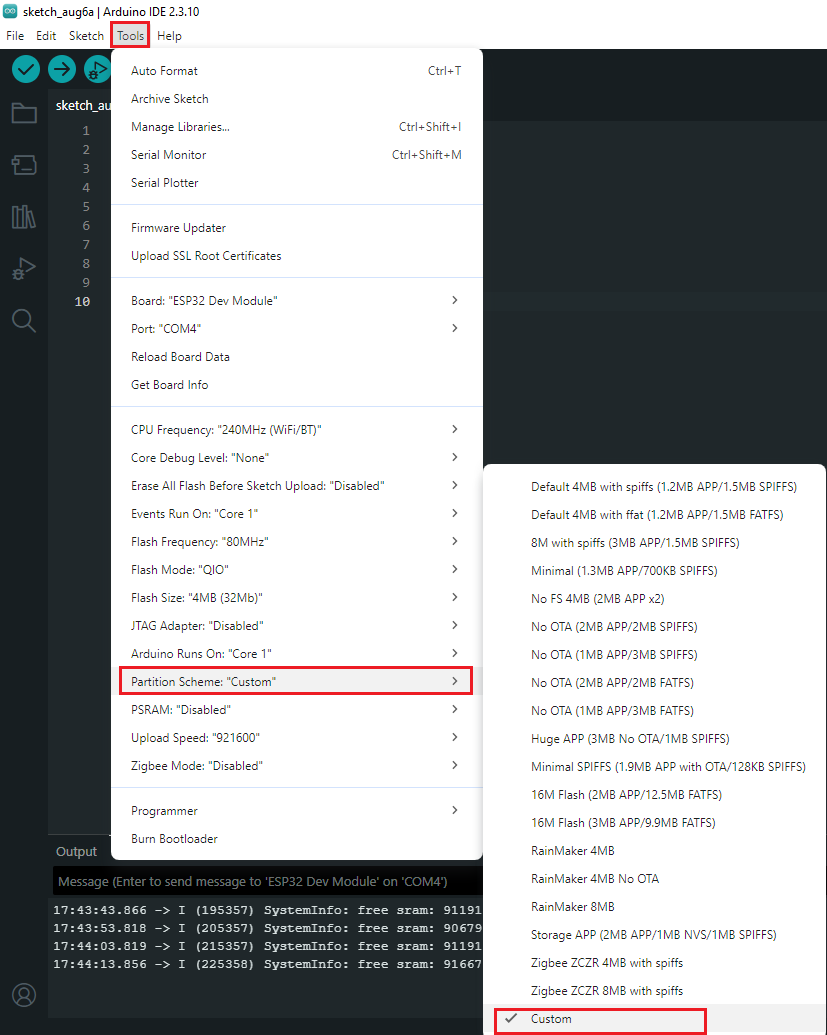Select RainMaker 4MB No OTA
This screenshot has width=827, height=1035.
[x=654, y=879]
